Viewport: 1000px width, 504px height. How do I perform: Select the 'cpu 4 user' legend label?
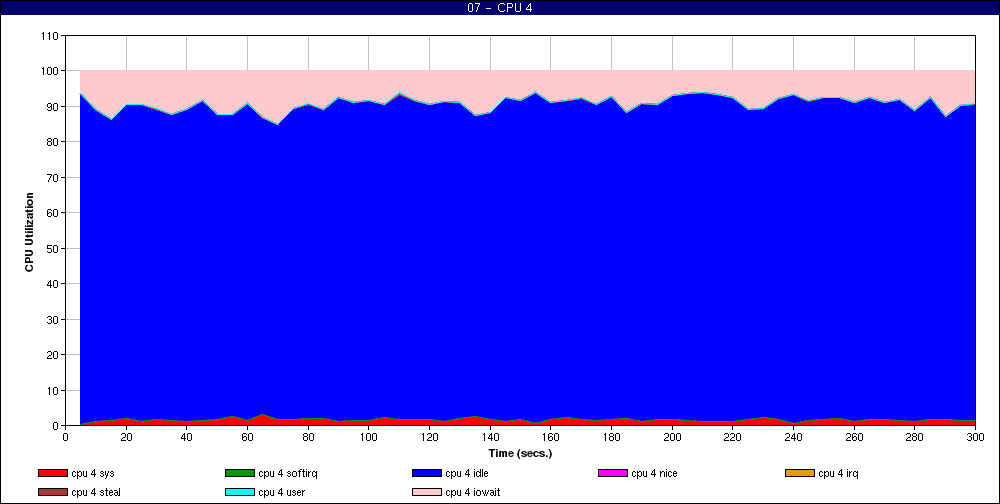click(282, 492)
